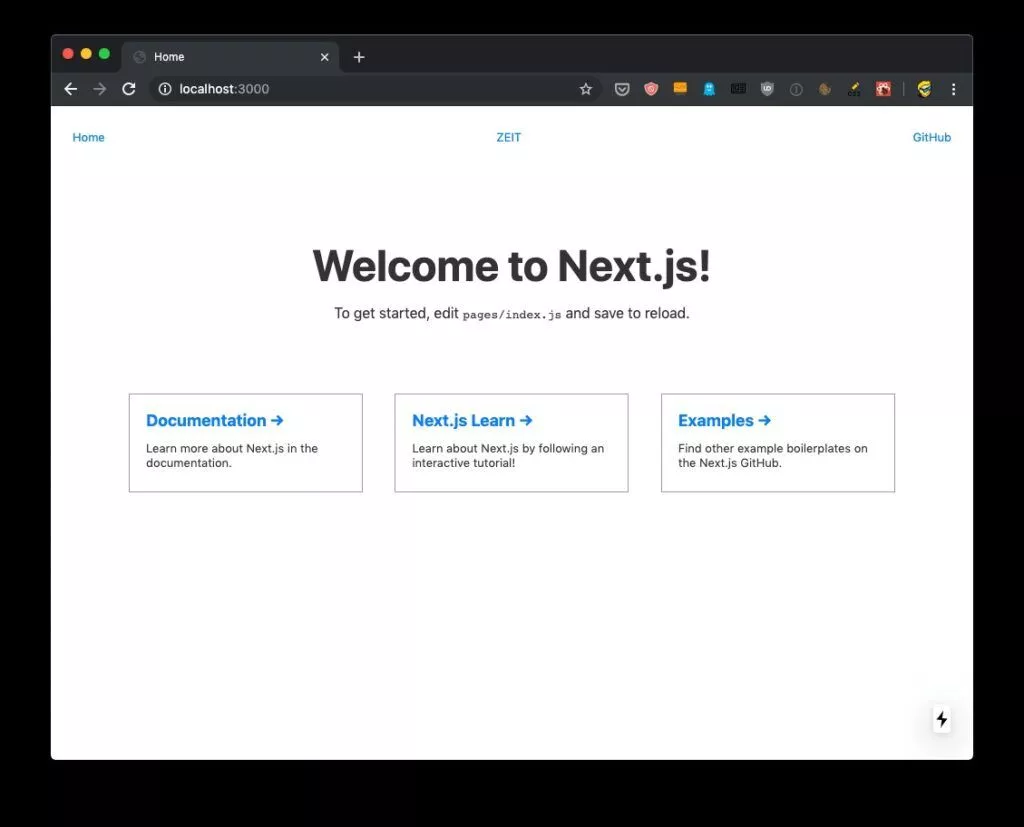Open the uBlock Origin shield extension
The height and width of the screenshot is (827, 1024).
(767, 89)
